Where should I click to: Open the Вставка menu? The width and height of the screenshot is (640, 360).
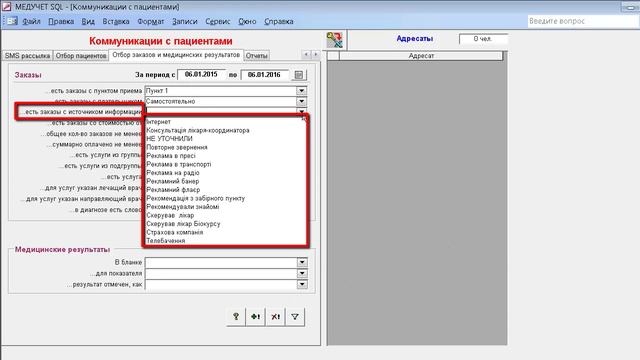pyautogui.click(x=116, y=21)
